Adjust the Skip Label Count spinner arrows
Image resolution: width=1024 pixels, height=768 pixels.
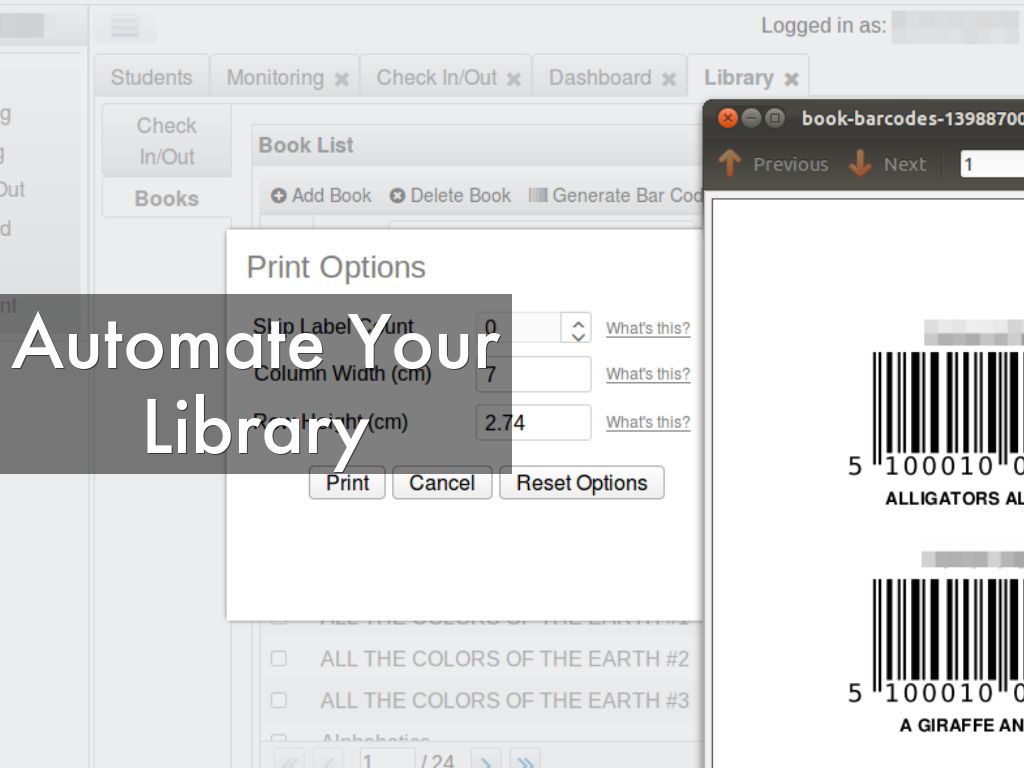point(578,328)
